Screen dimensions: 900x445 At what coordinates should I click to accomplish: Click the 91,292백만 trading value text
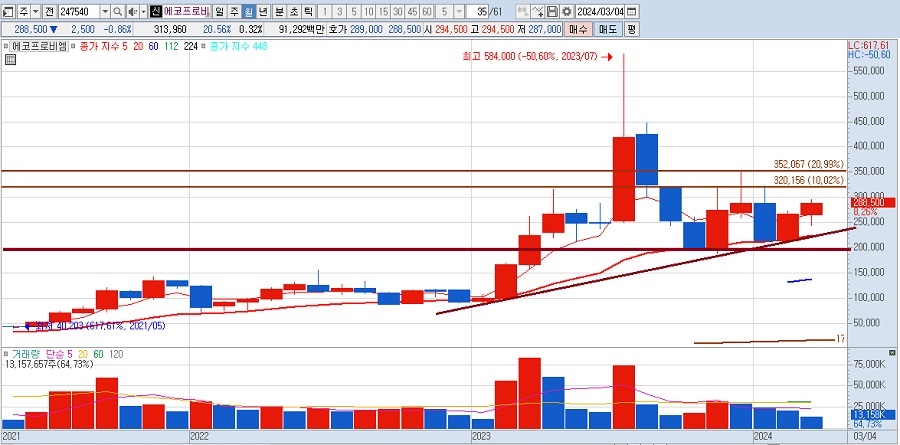tap(301, 29)
